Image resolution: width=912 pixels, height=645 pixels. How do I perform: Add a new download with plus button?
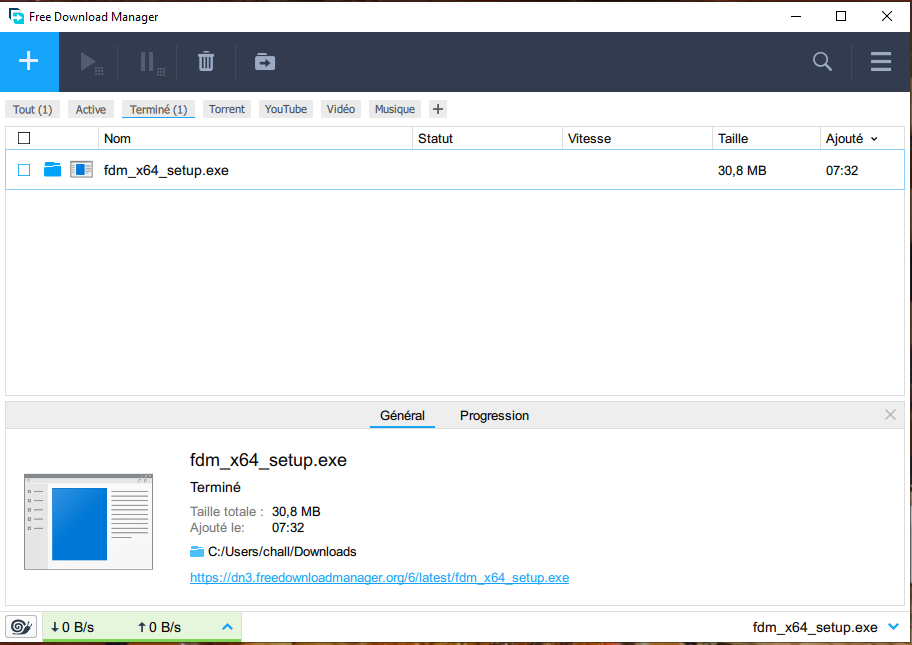[x=28, y=61]
